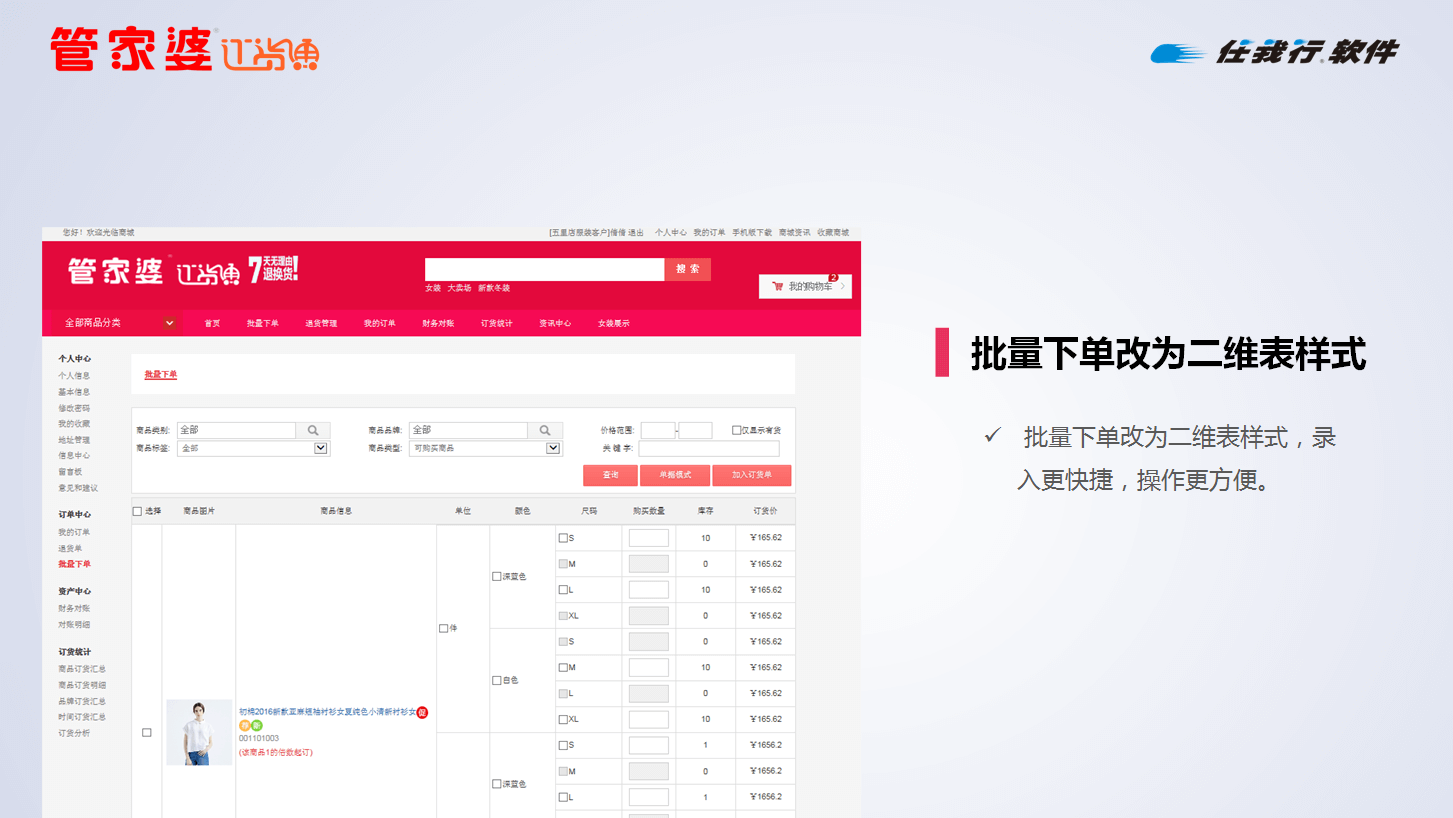Click the 商品品牌 search magnifier icon
The height and width of the screenshot is (818, 1453).
[544, 431]
